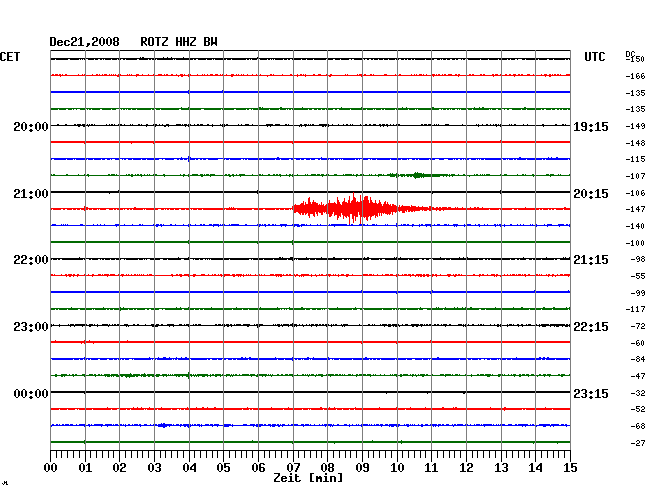Click the small green tremor near minute 10.5
The height and width of the screenshot is (494, 650).
(x=418, y=175)
